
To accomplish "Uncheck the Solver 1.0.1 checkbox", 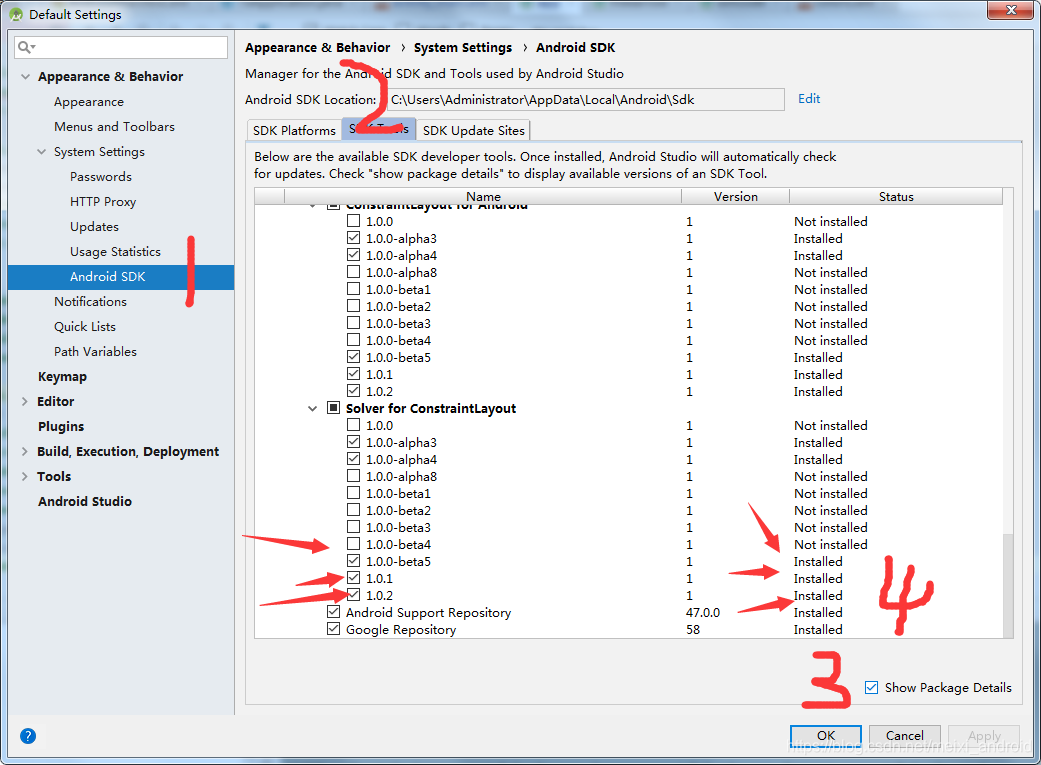I will [x=353, y=578].
